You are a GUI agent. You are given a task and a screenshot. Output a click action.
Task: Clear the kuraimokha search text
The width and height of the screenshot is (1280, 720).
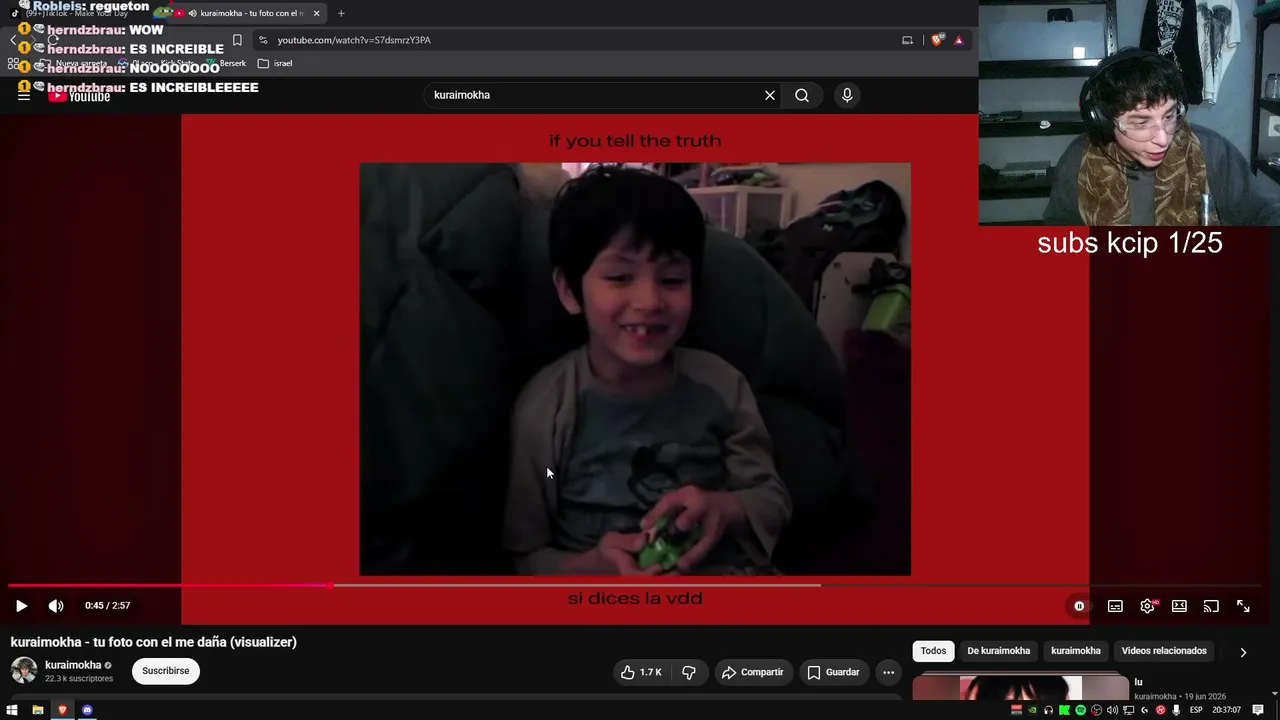770,95
